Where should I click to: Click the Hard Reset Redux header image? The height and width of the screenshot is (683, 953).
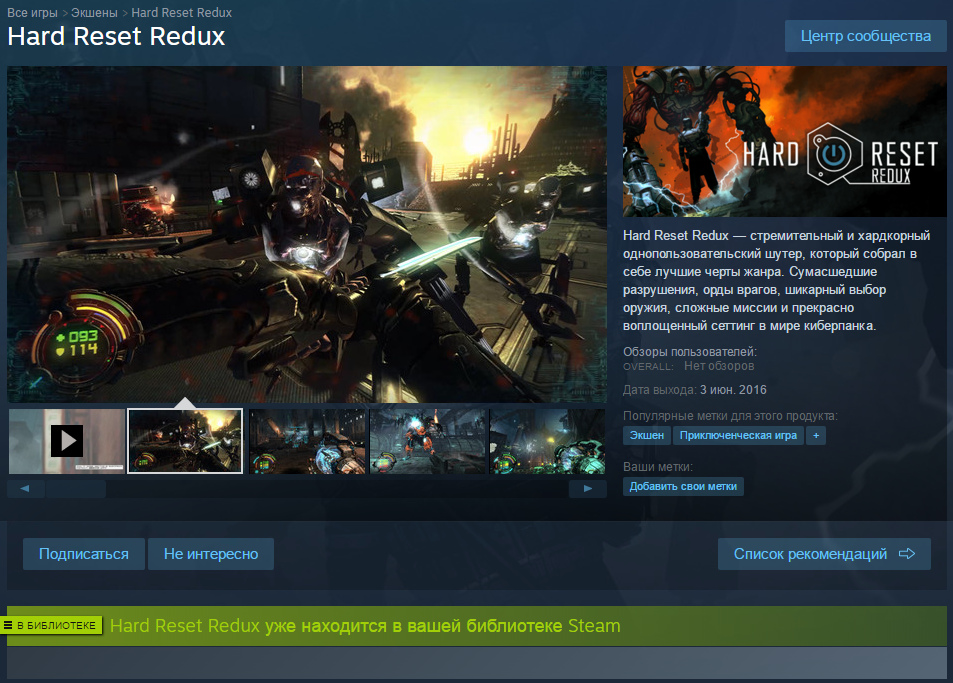(785, 142)
